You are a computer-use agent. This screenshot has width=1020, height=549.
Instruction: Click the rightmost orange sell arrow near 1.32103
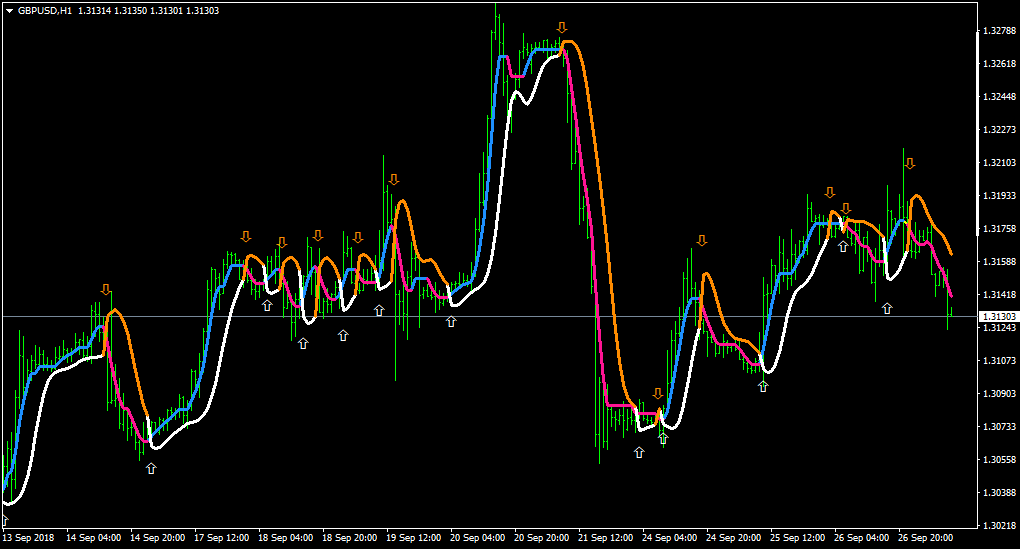coord(910,164)
